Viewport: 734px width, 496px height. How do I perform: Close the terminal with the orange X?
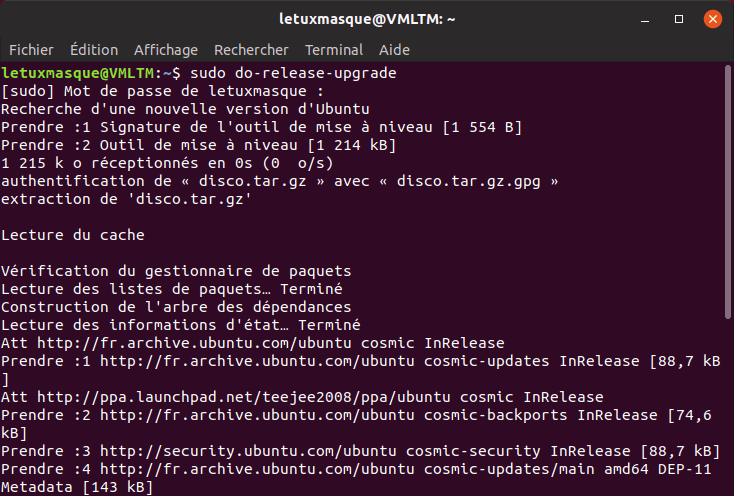[712, 19]
